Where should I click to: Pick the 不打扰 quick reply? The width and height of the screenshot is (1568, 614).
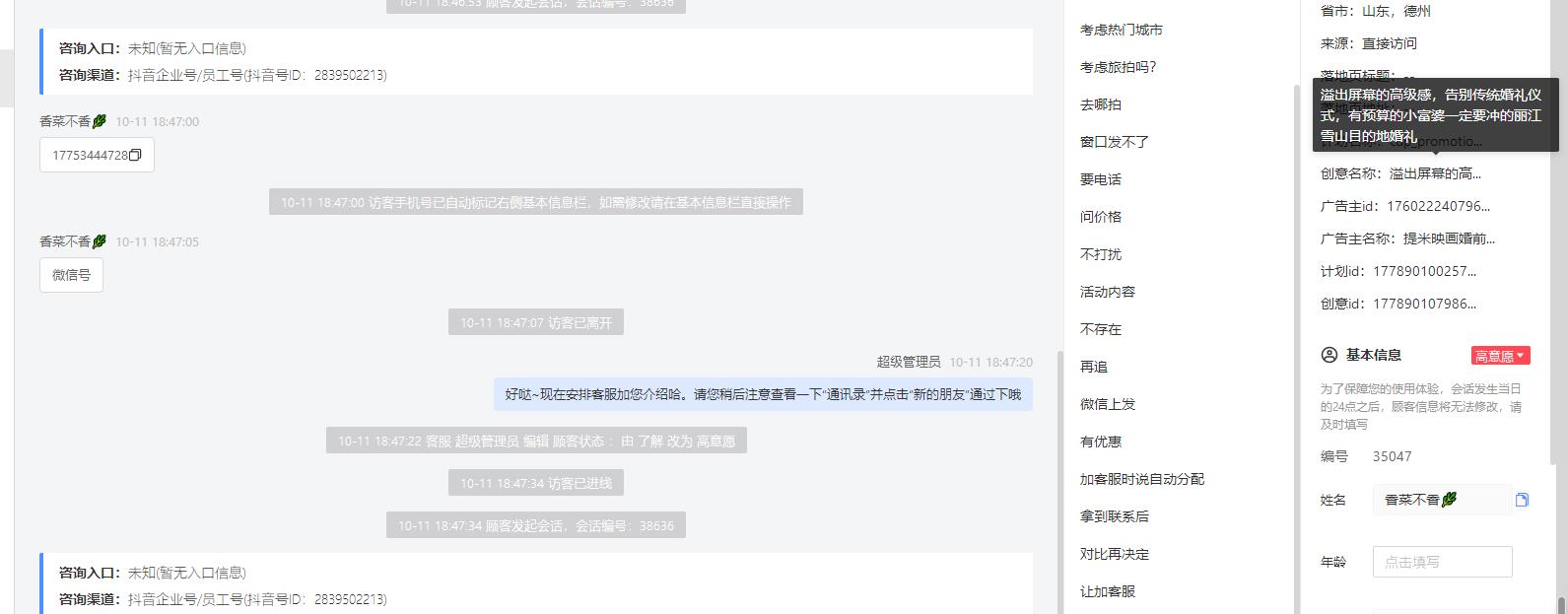pyautogui.click(x=1101, y=254)
